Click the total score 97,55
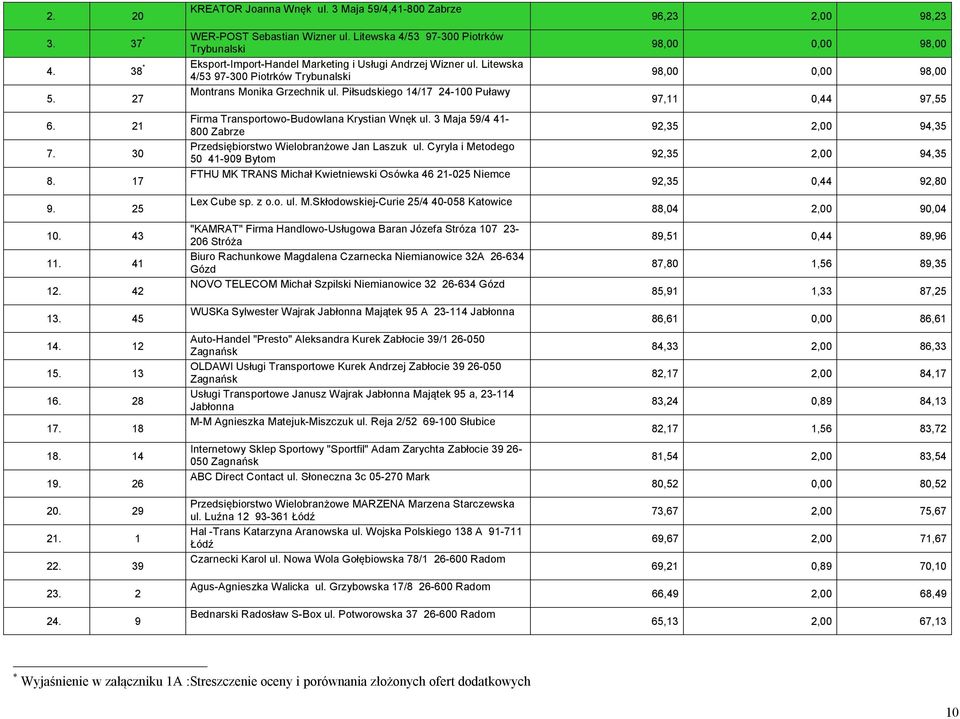 932,99
